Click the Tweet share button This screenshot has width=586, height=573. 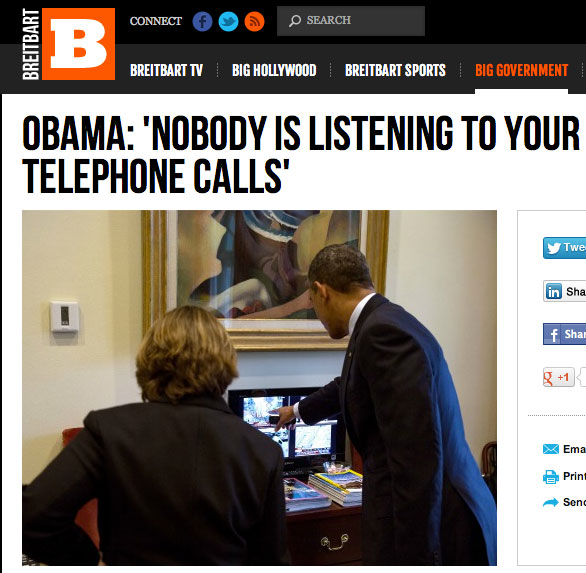[x=564, y=247]
